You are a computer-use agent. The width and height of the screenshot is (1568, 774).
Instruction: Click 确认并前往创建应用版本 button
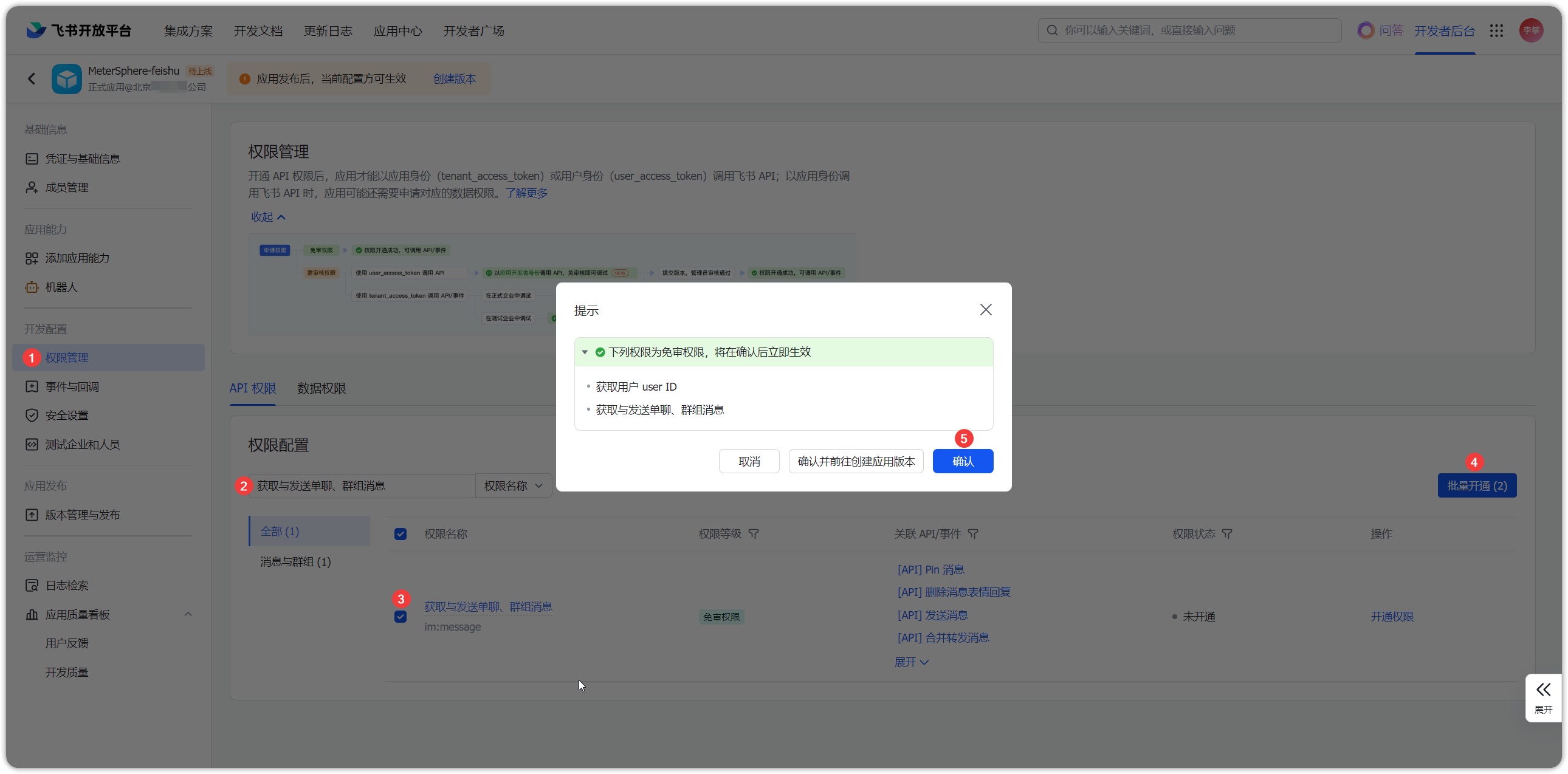pyautogui.click(x=856, y=461)
